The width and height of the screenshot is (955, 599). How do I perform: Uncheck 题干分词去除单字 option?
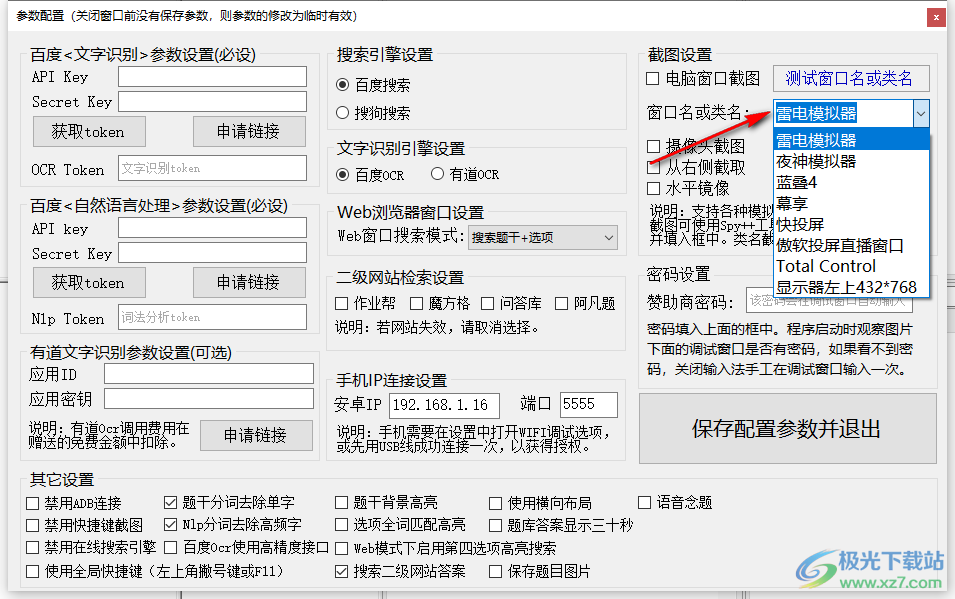[x=171, y=503]
